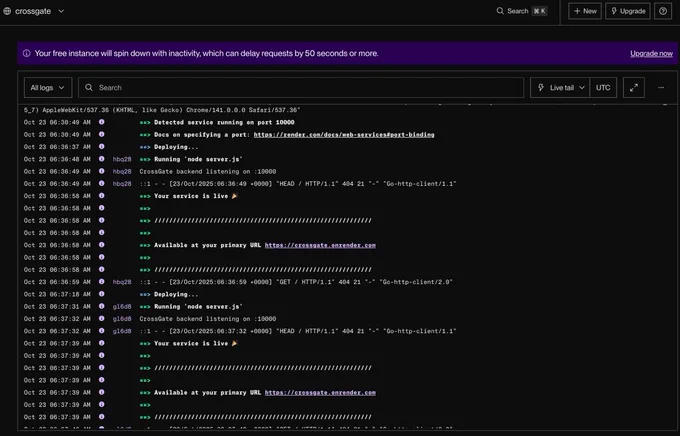The image size is (680, 436).
Task: Open the render.com port-binding docs link
Action: 344,134
